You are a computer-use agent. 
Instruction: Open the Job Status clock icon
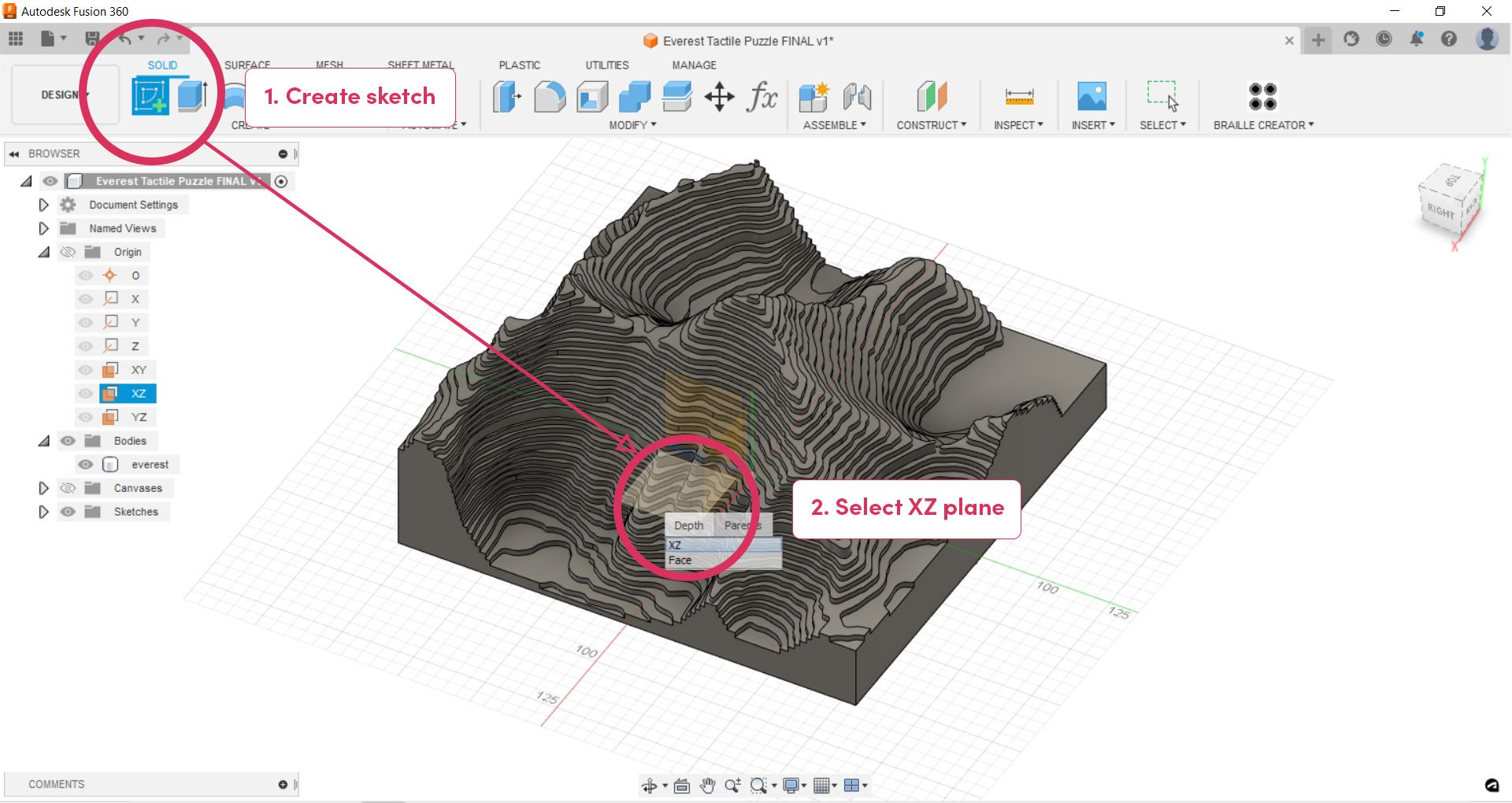(x=1384, y=39)
